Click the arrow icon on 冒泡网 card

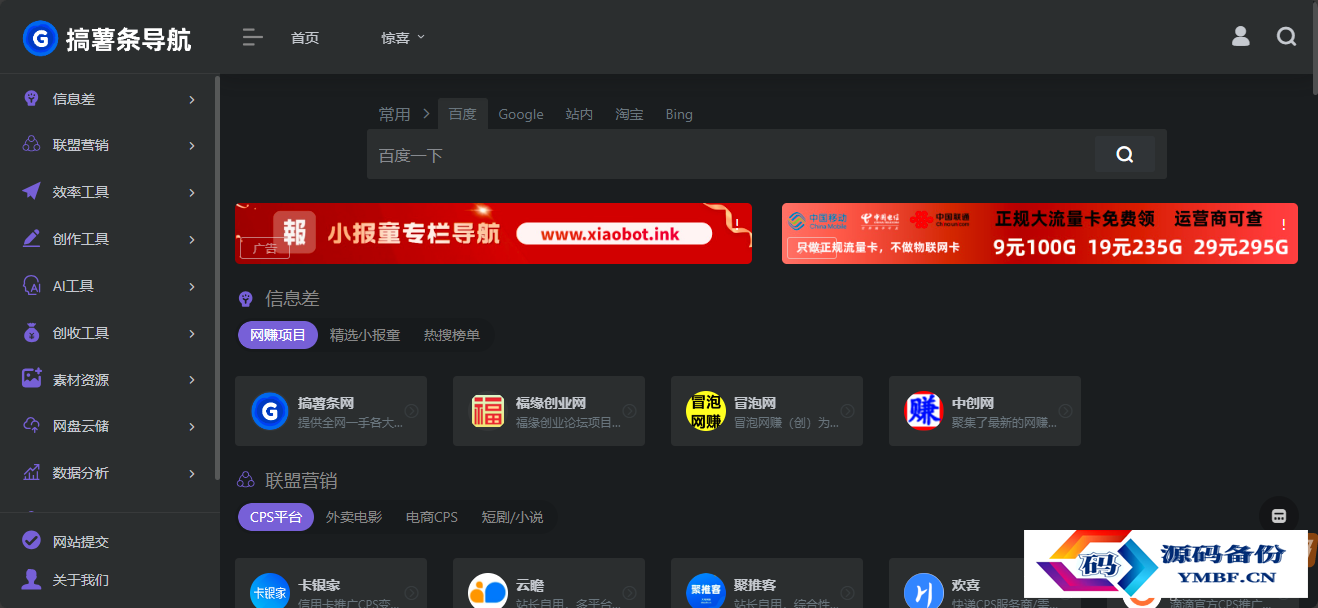[x=848, y=411]
